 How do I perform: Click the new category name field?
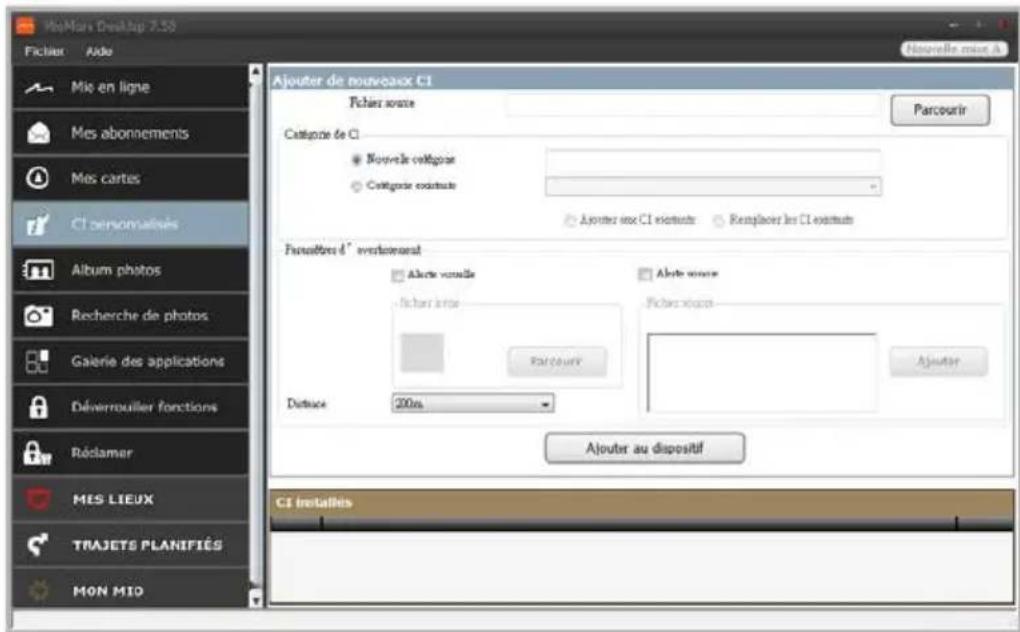click(x=713, y=160)
